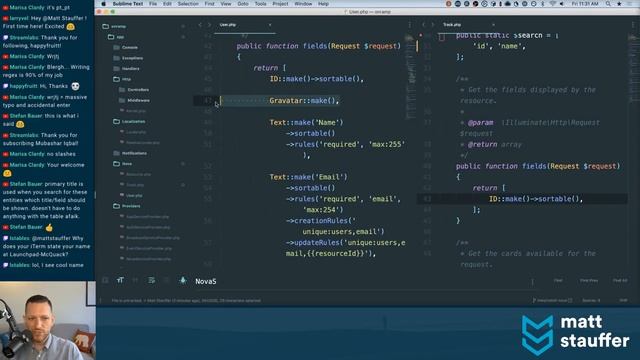The width and height of the screenshot is (640, 360).
Task: Switch to the Track.php tab in right pane
Action: pos(452,25)
